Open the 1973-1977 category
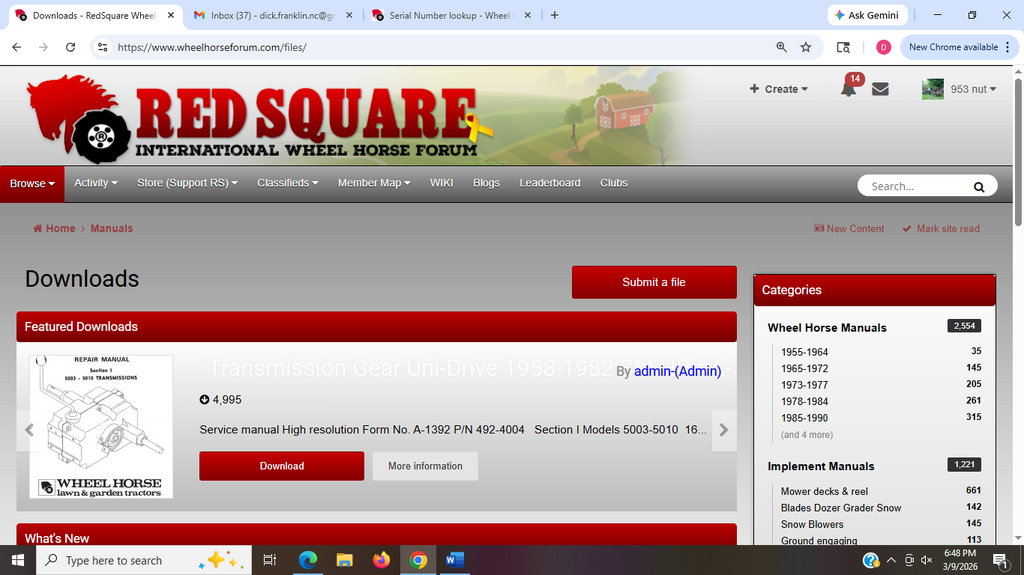Screen dimensions: 1024x575 tap(805, 385)
